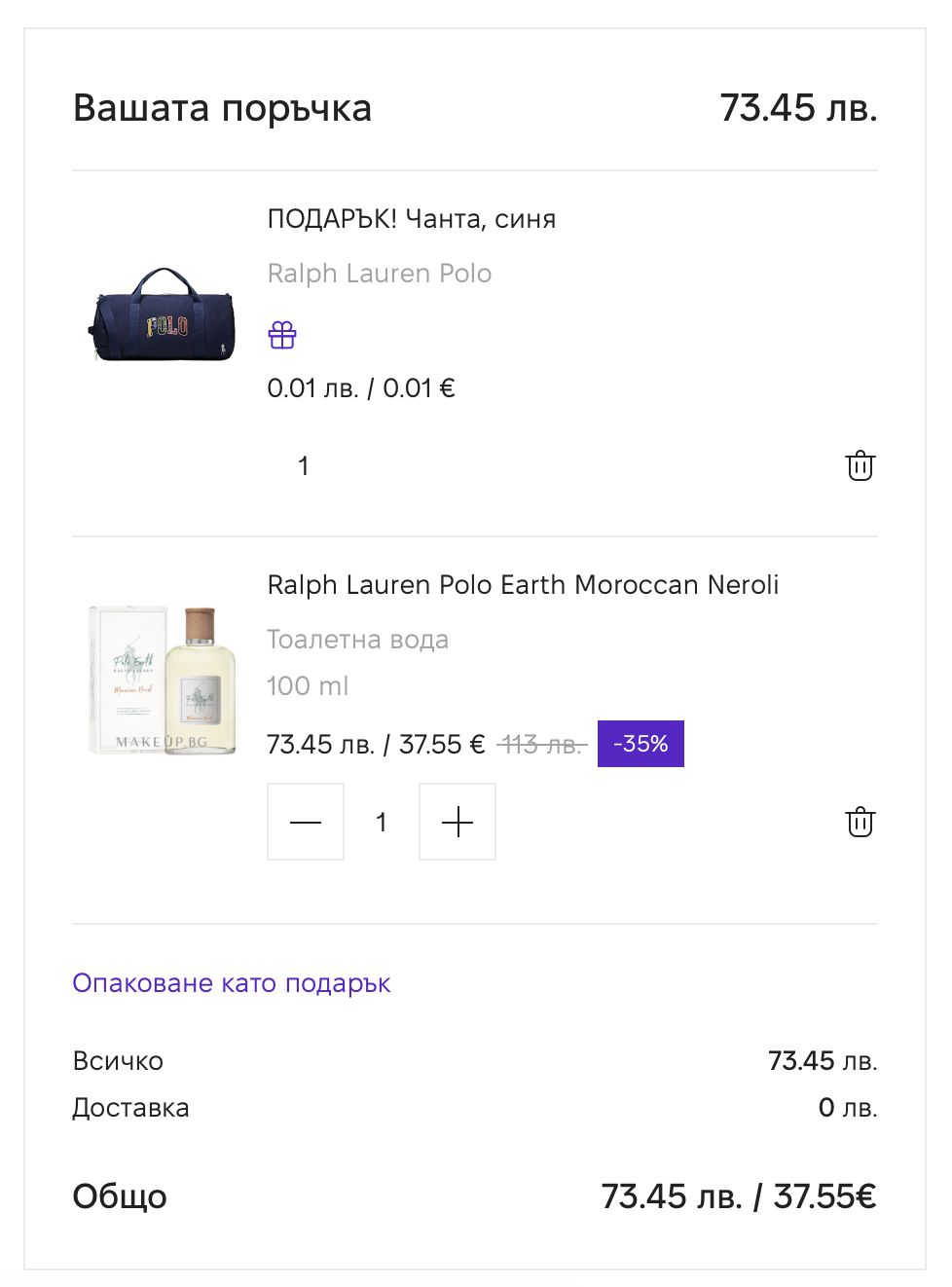Click the Тоалетна вода product type text

coord(358,640)
